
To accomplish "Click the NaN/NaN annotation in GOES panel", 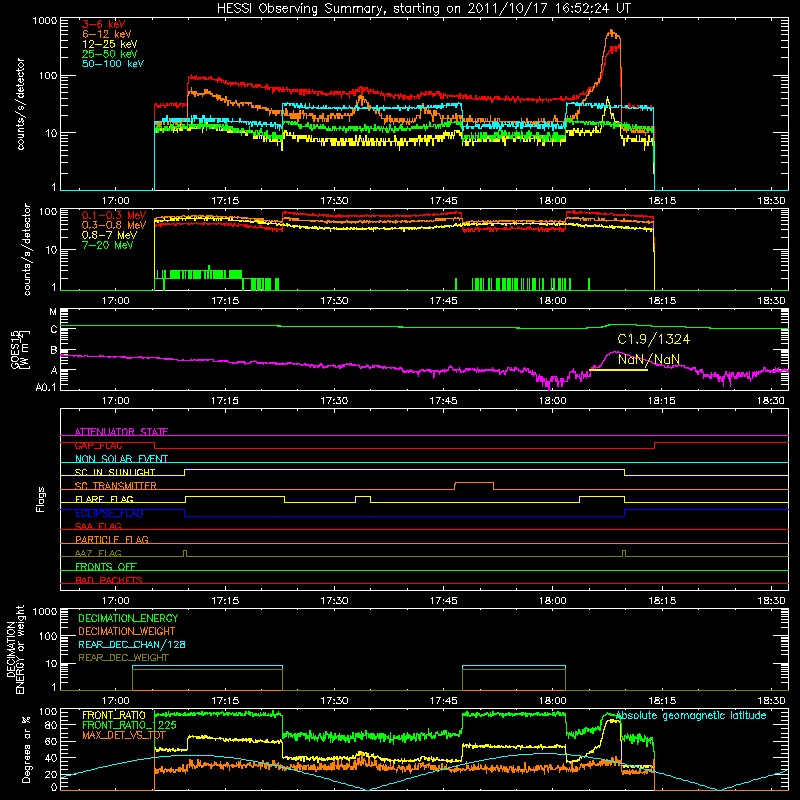I will pyautogui.click(x=648, y=359).
